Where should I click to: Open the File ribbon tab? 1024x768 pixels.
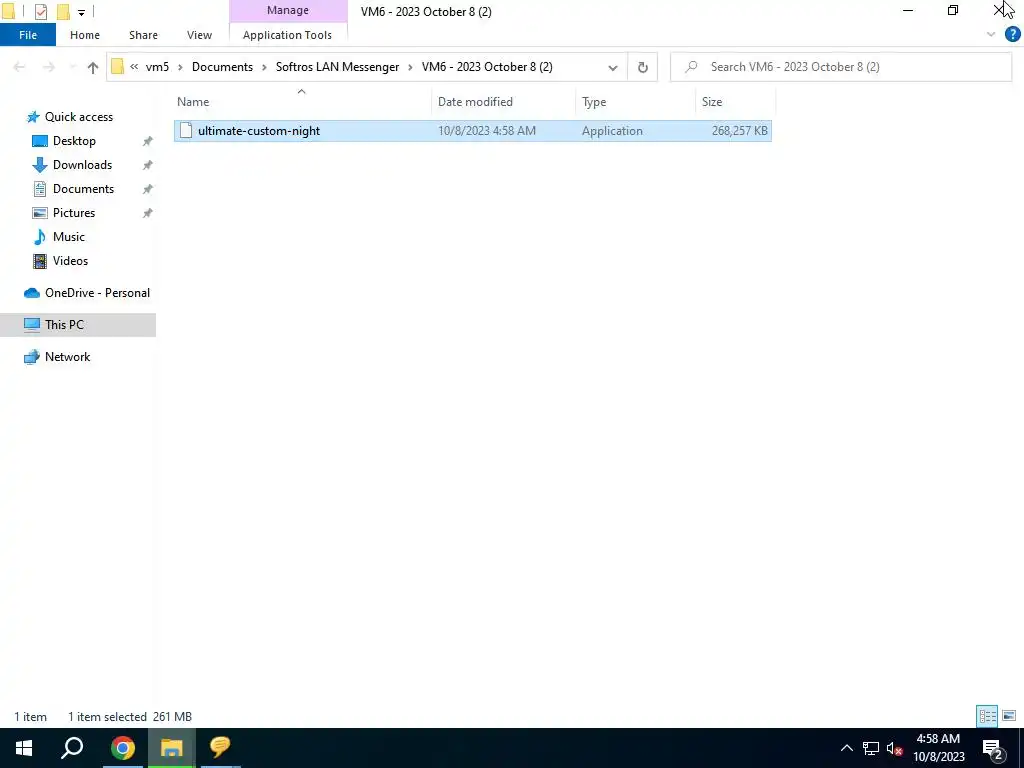point(27,35)
